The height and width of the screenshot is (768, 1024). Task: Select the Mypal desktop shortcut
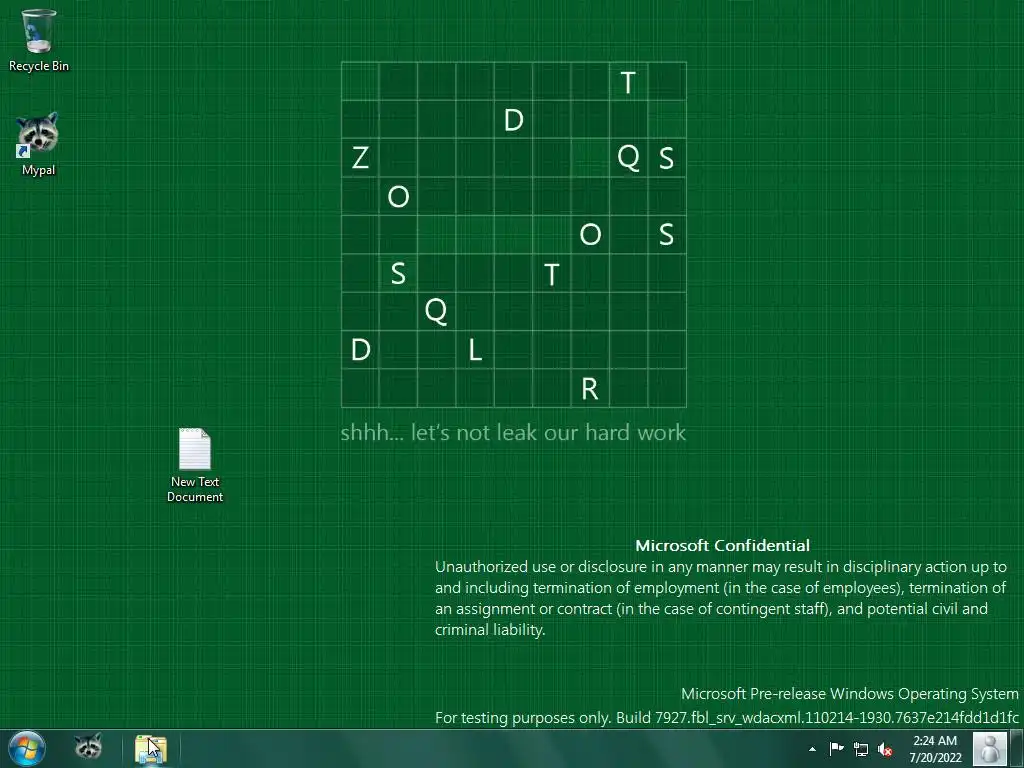pyautogui.click(x=39, y=144)
